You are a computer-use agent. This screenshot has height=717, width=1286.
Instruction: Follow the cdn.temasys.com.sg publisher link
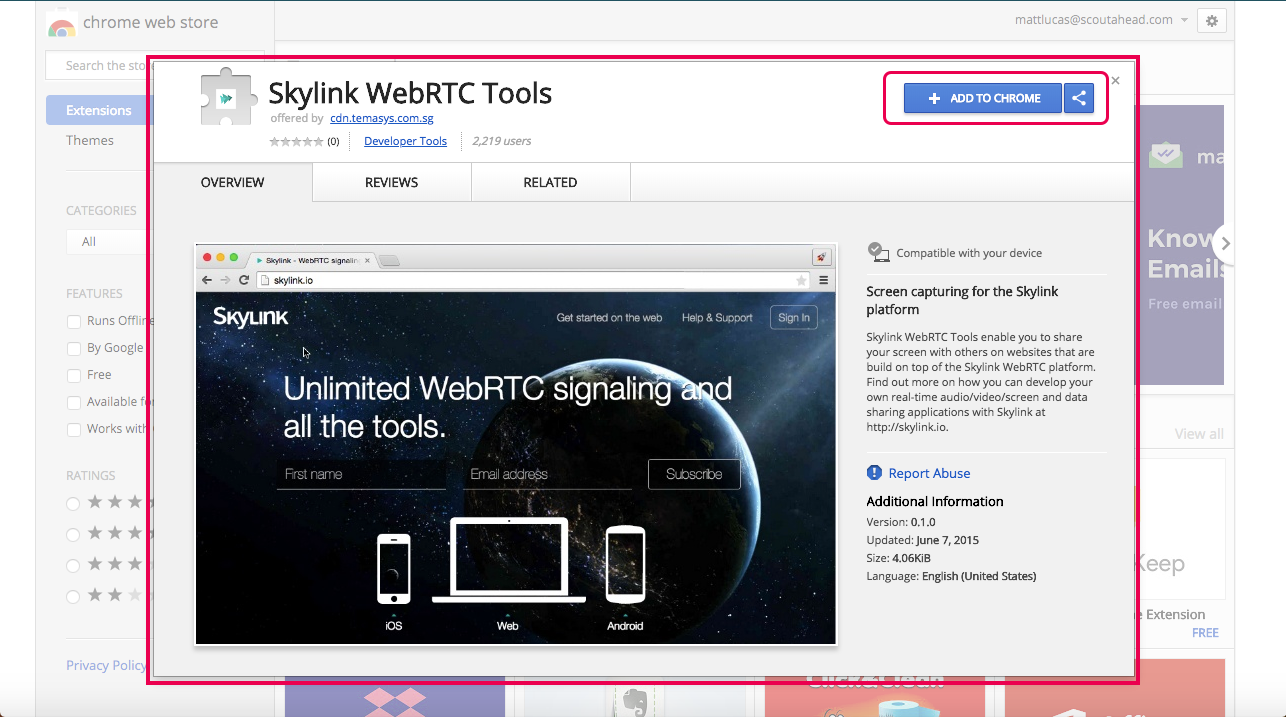(382, 118)
